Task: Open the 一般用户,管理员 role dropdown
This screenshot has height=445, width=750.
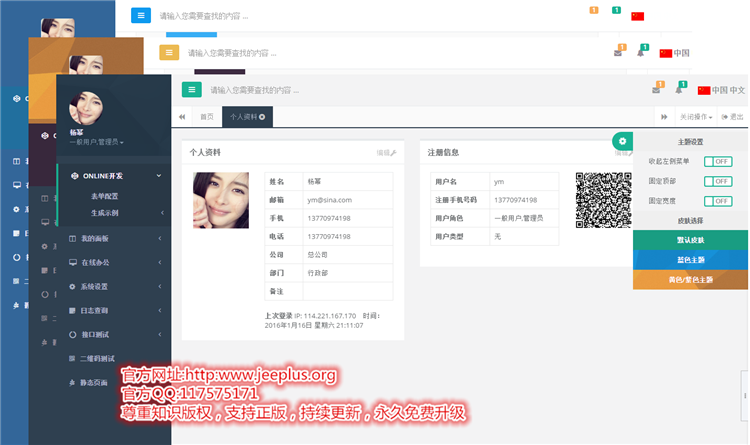Action: point(97,142)
